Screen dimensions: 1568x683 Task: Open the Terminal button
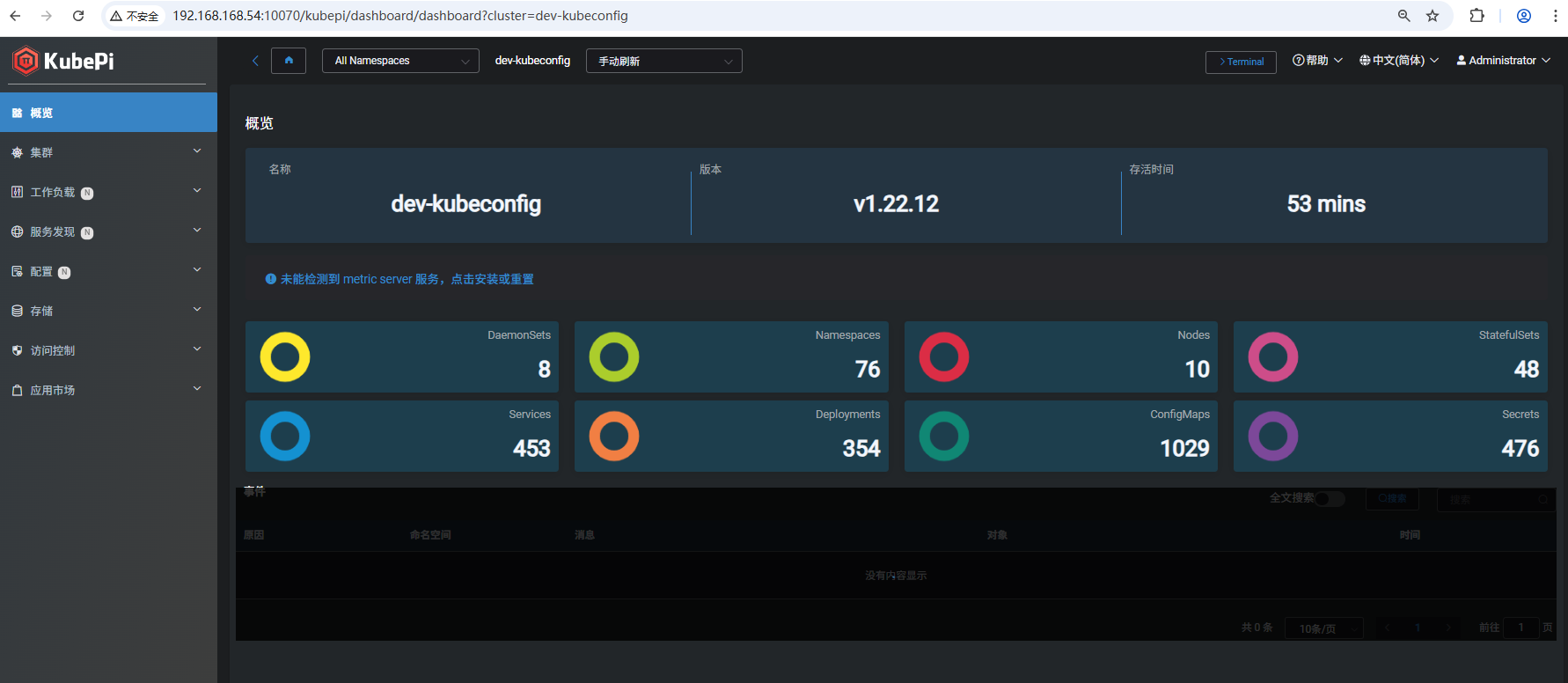(1241, 62)
